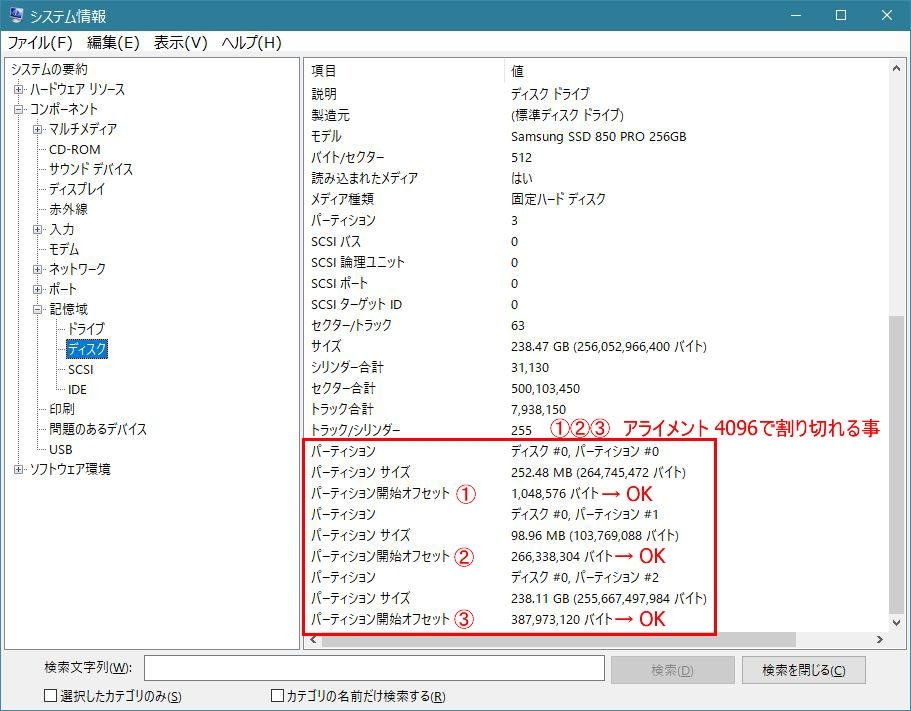Select システムの要約 in the tree
Screen dimensions: 911x711
point(49,69)
